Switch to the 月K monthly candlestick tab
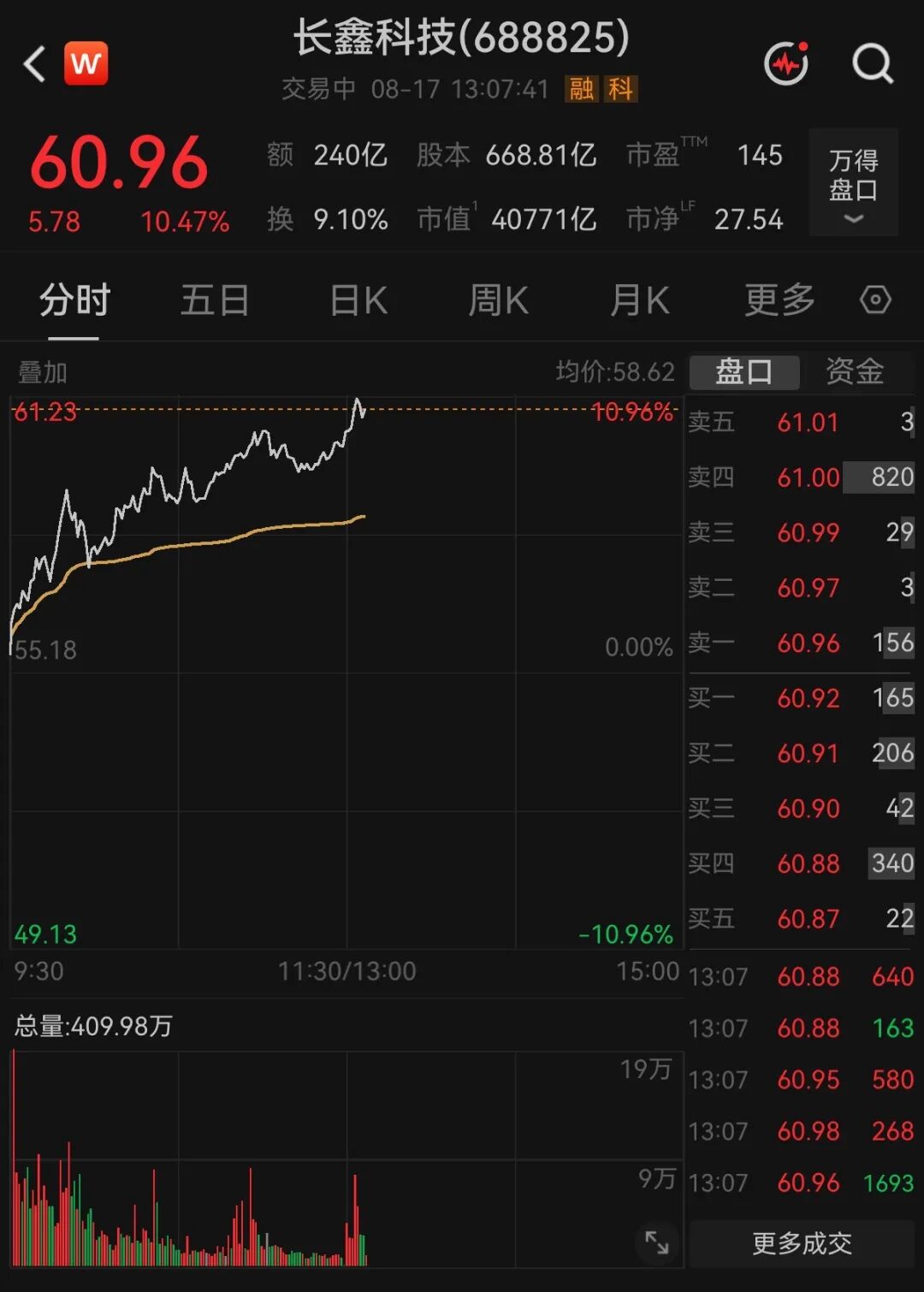This screenshot has width=924, height=1292. tap(639, 299)
